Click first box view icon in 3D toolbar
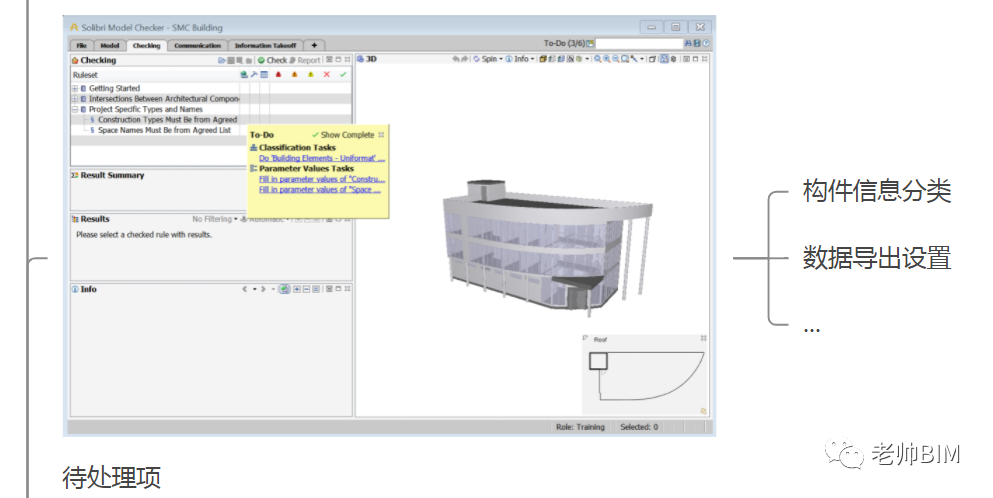 tap(543, 59)
